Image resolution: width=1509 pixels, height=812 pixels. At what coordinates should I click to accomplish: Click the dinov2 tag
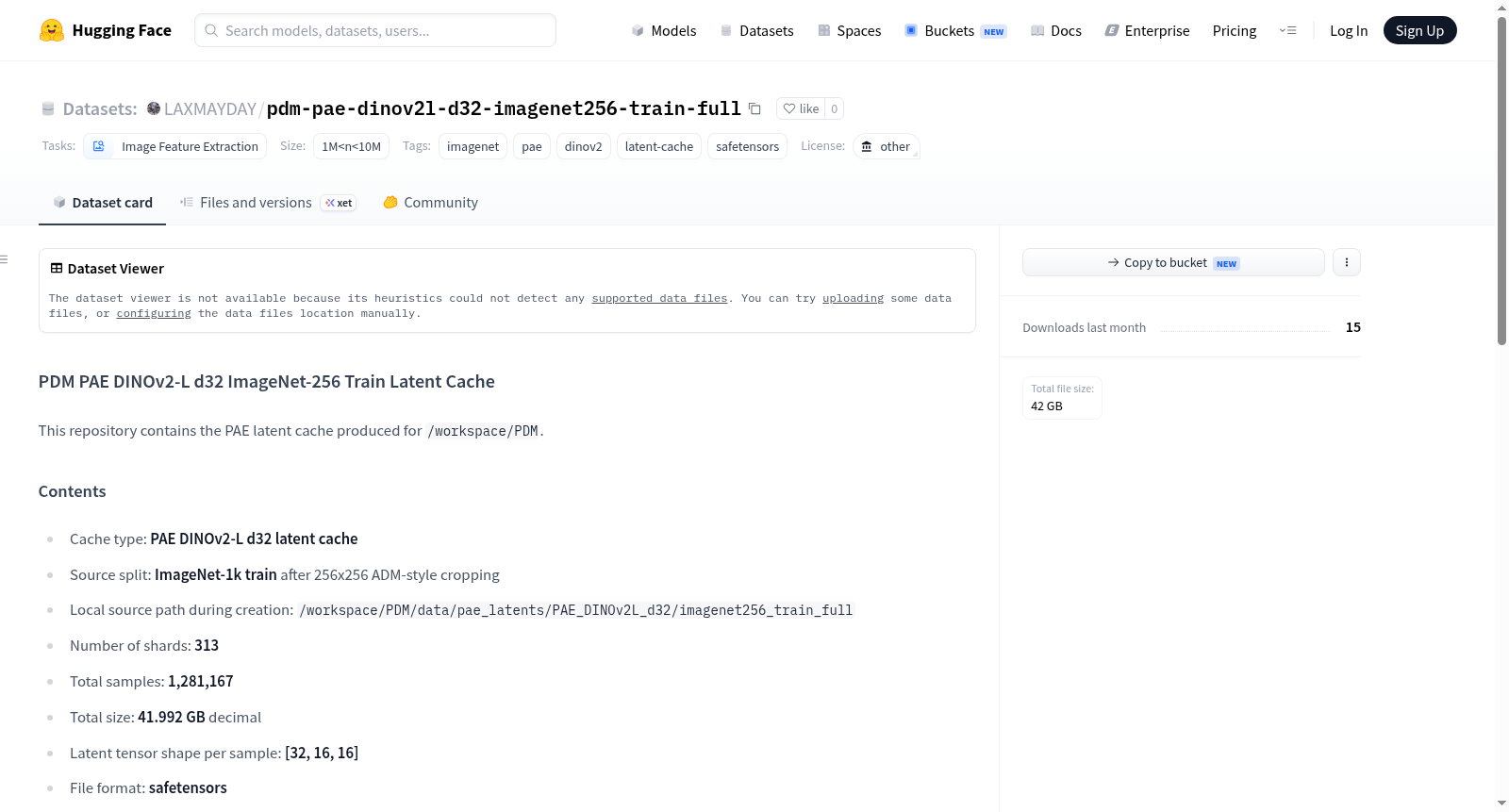(x=583, y=146)
